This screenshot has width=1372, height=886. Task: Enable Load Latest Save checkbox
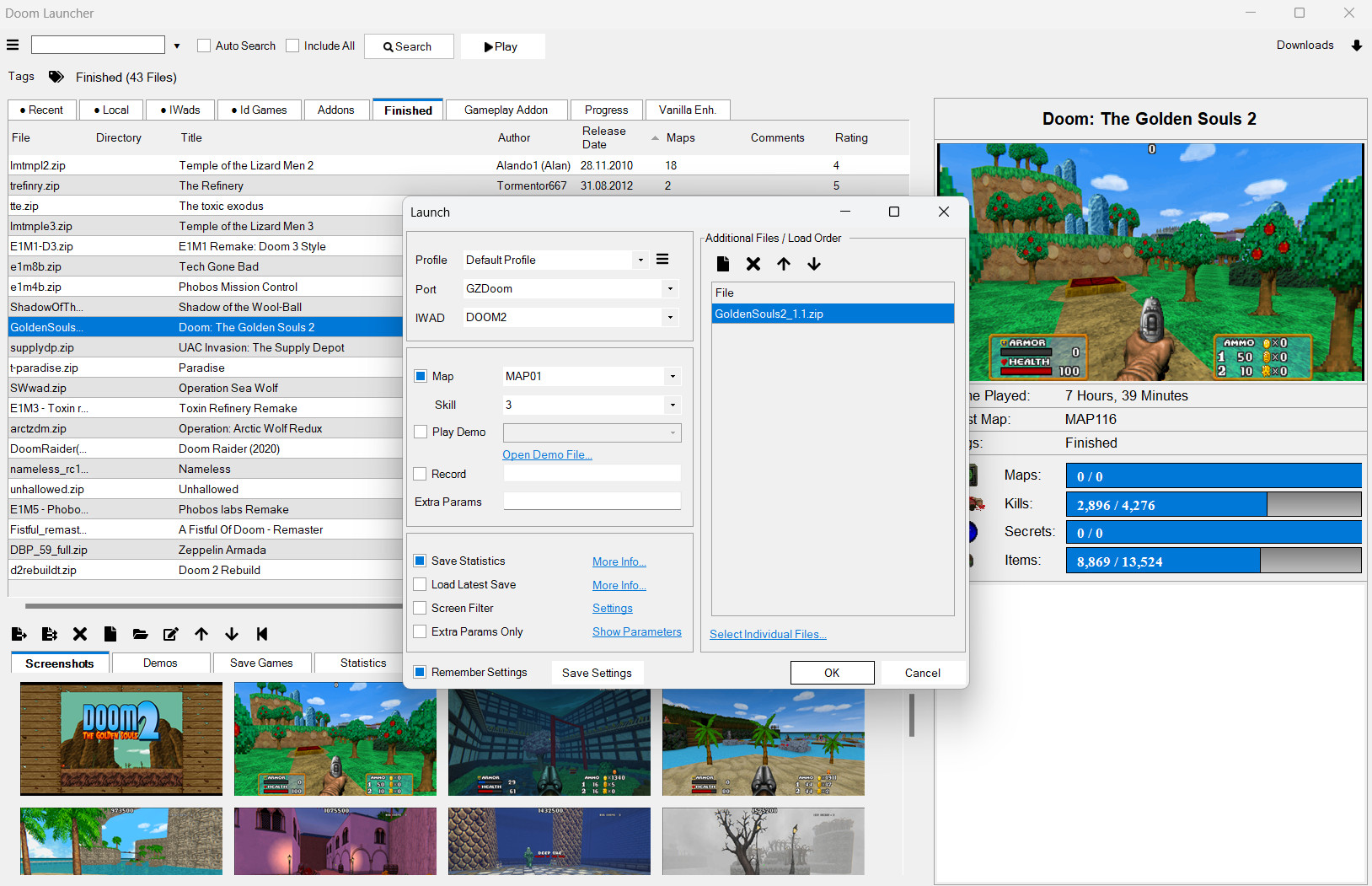[x=420, y=584]
